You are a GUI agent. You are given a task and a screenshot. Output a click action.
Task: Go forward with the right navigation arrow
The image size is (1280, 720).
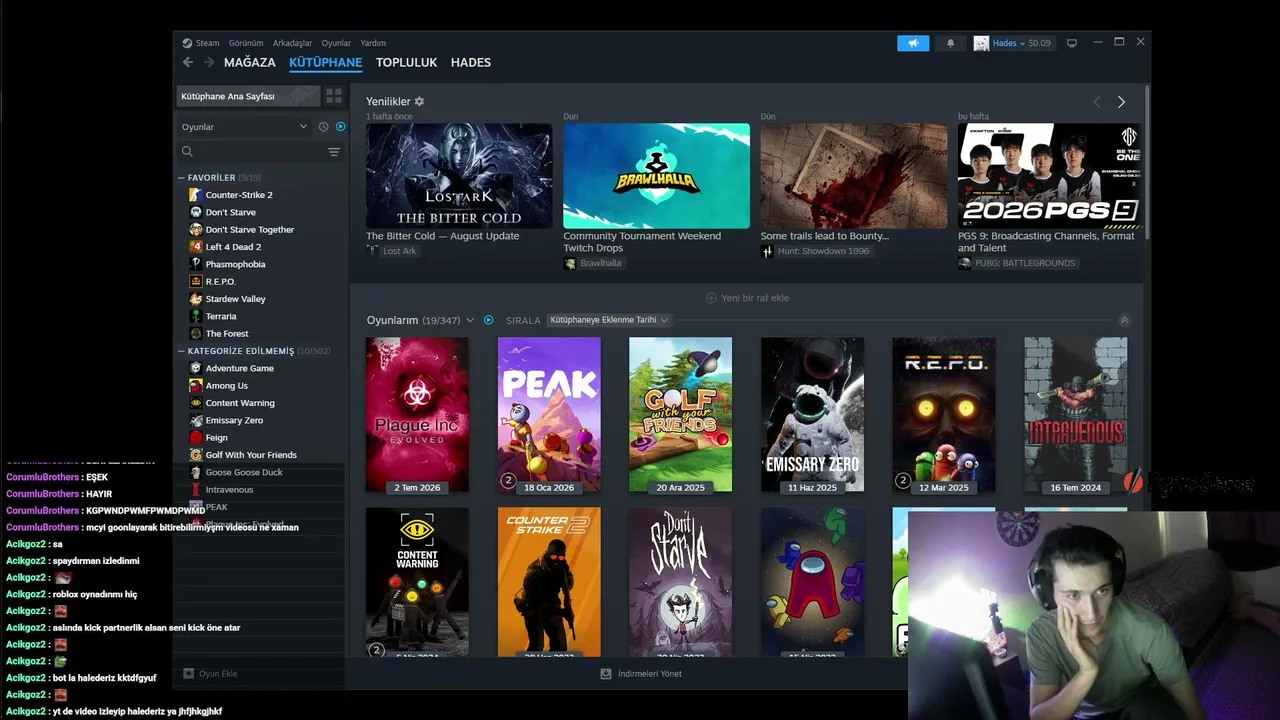pyautogui.click(x=209, y=62)
